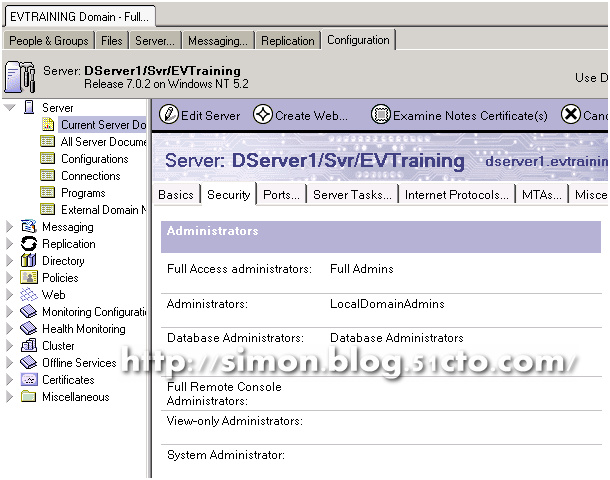The width and height of the screenshot is (610, 480).
Task: Open the Server... tab
Action: [x=155, y=40]
